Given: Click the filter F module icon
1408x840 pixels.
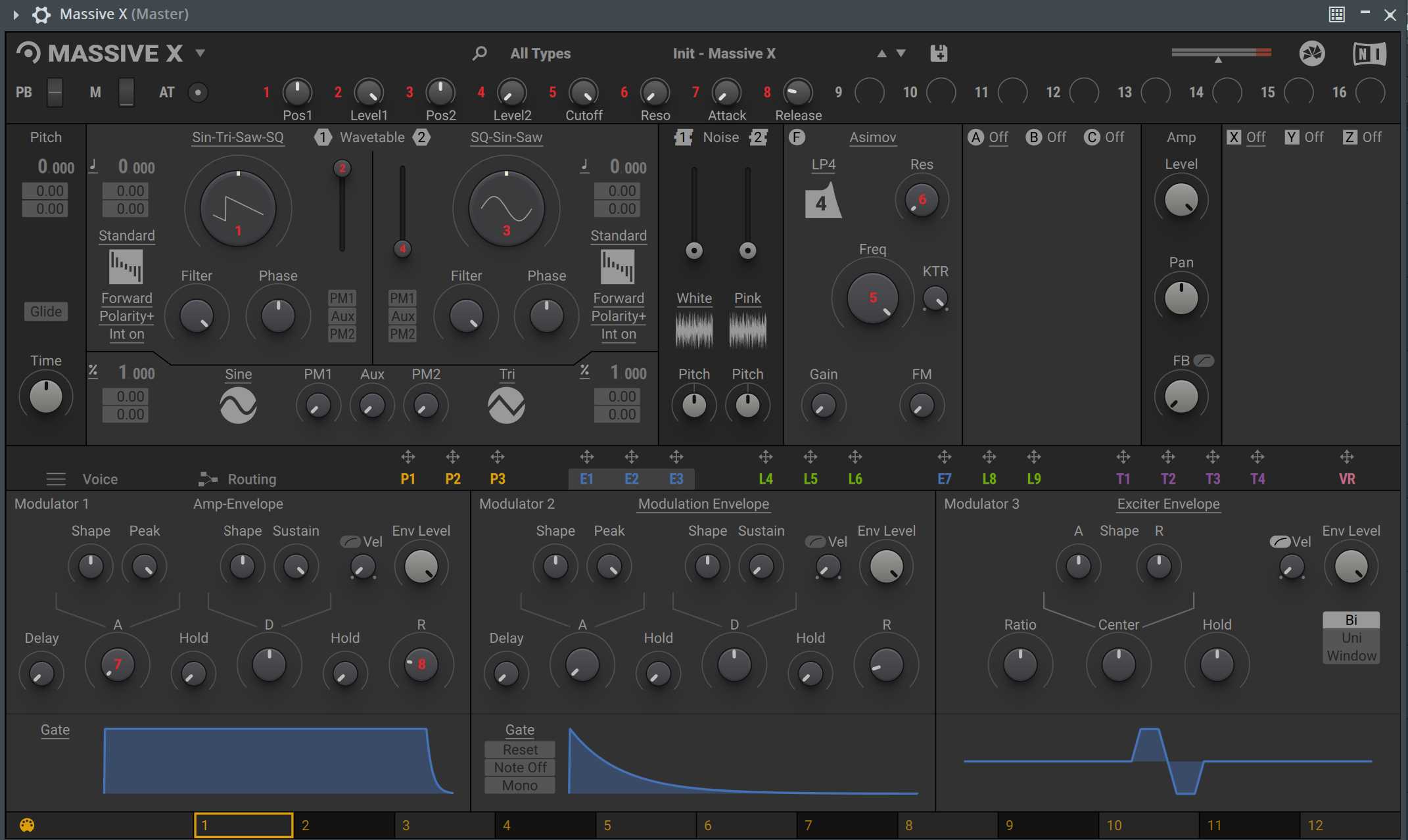Looking at the screenshot, I should point(796,137).
